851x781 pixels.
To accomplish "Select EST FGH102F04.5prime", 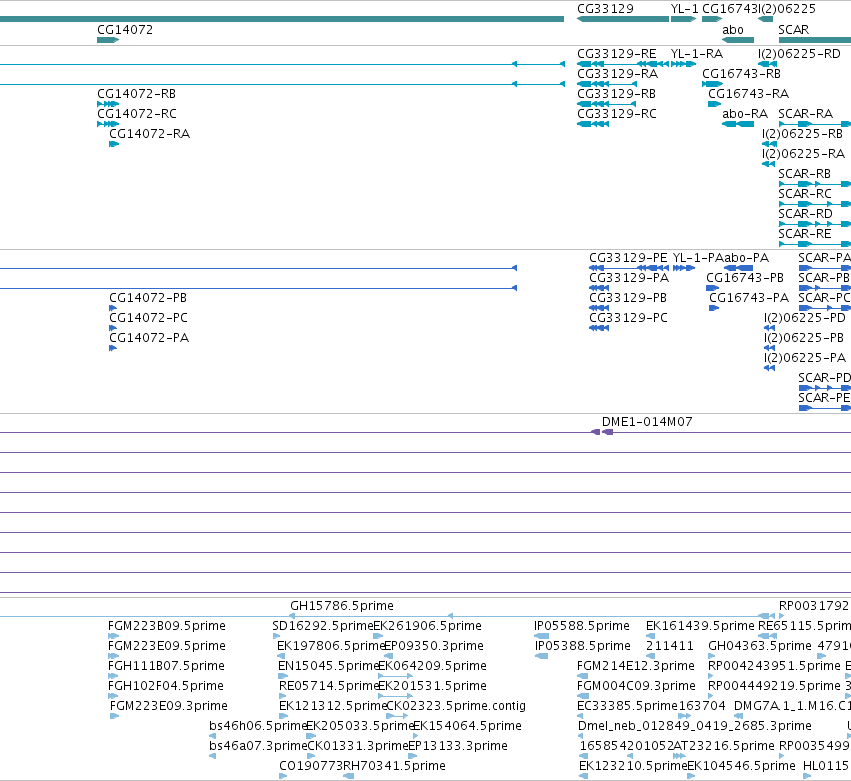I will tap(113, 696).
